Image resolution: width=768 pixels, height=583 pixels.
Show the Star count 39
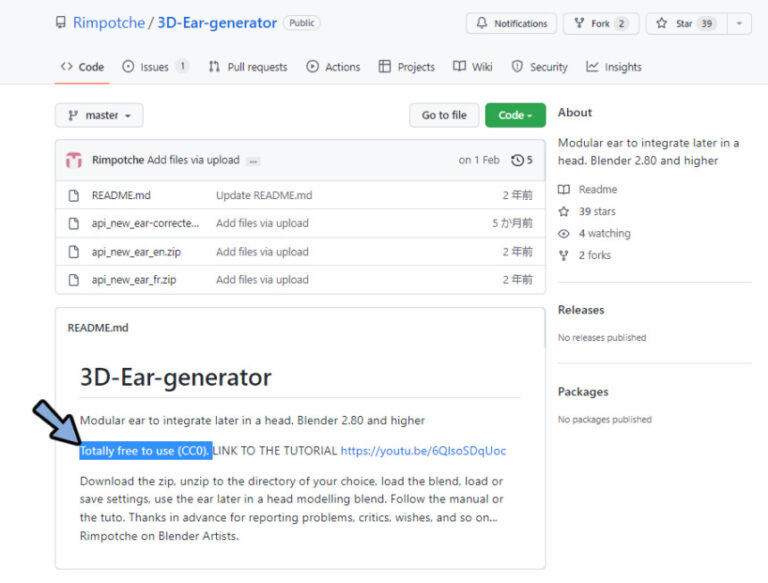706,24
